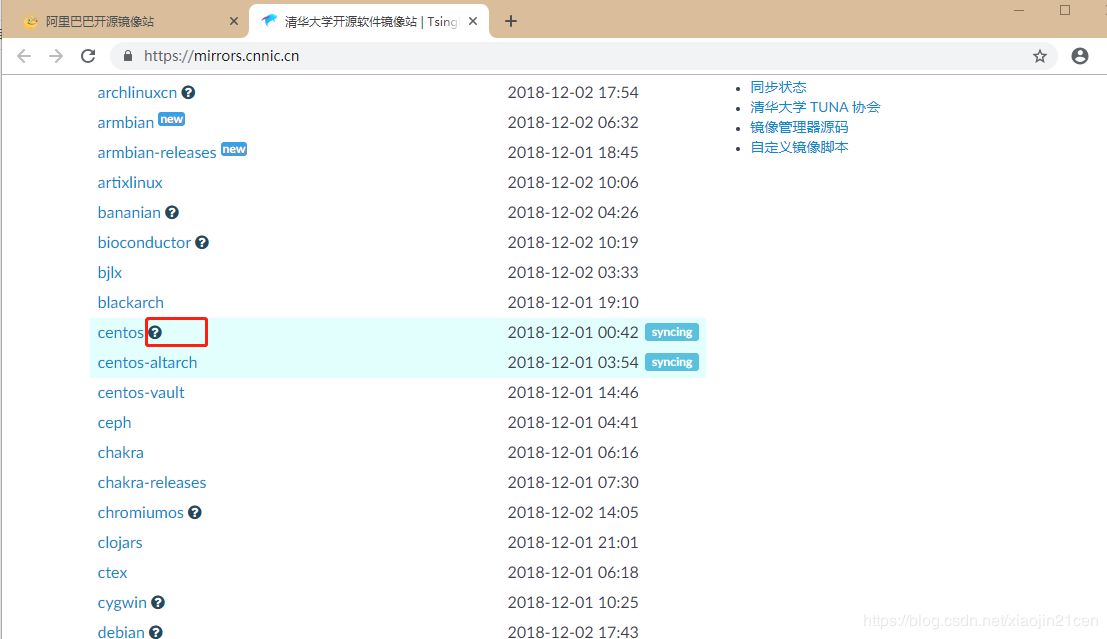Screen dimensions: 1107x639
Task: Open the armbian-releases mirror link
Action: [157, 153]
